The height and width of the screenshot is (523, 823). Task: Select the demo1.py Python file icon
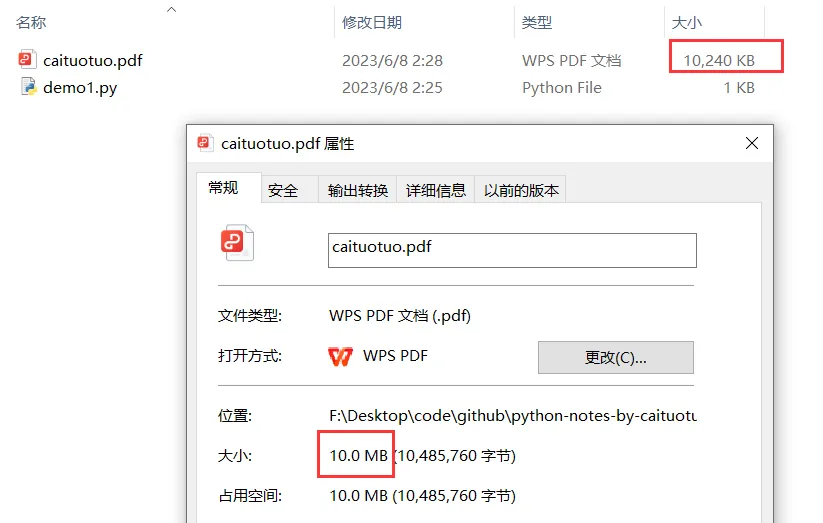click(29, 87)
